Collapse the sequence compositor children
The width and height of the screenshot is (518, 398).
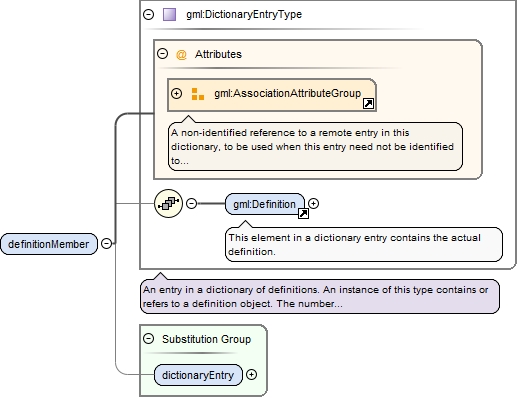pyautogui.click(x=191, y=203)
